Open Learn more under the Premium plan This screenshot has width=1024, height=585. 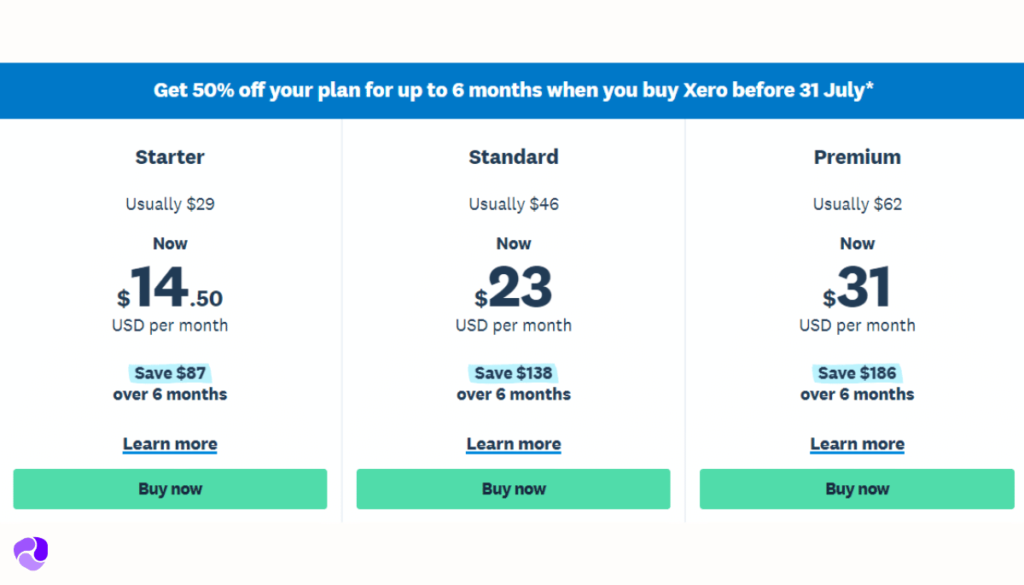tap(857, 443)
